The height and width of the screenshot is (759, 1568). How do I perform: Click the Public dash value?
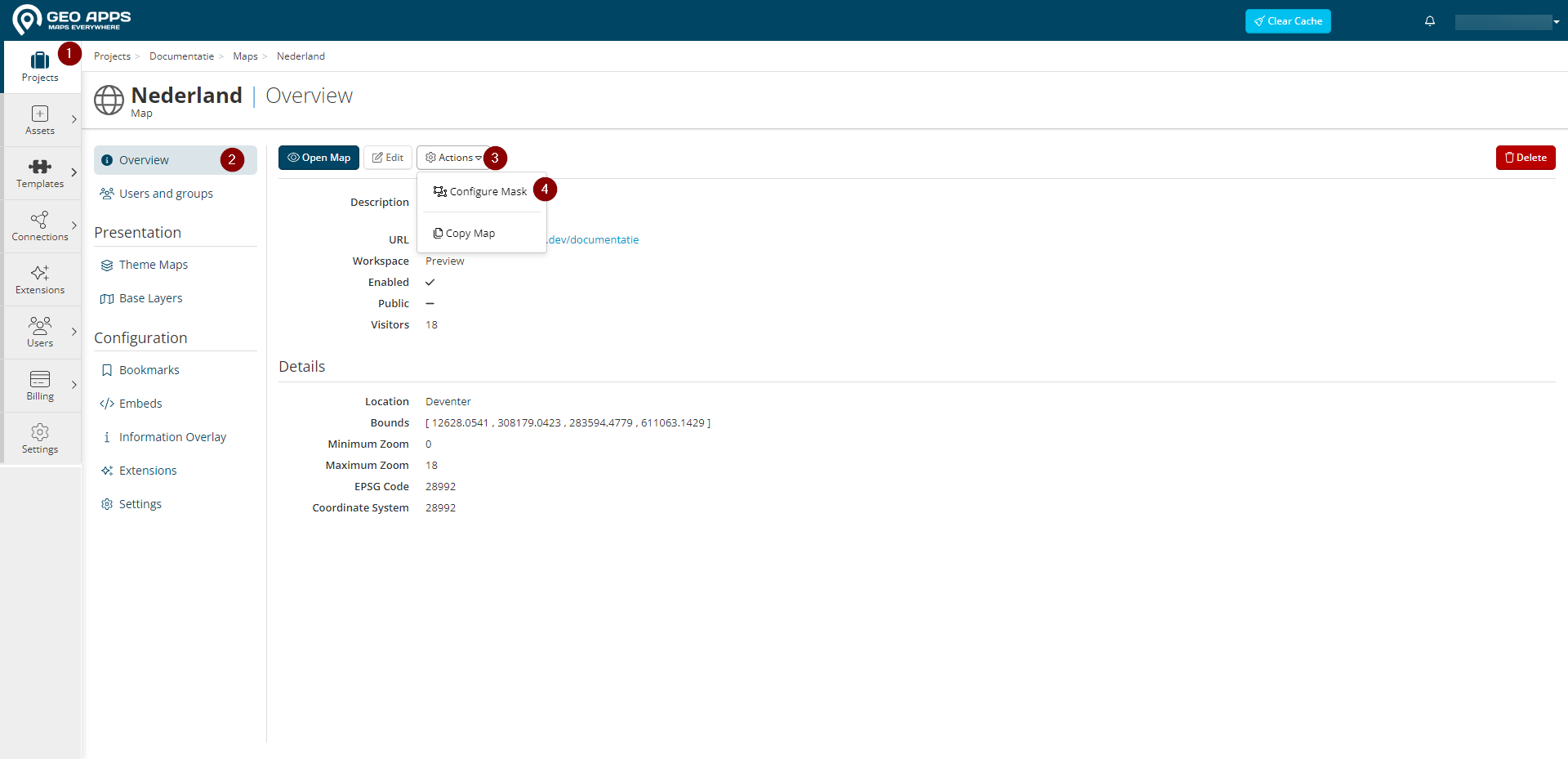(x=430, y=303)
